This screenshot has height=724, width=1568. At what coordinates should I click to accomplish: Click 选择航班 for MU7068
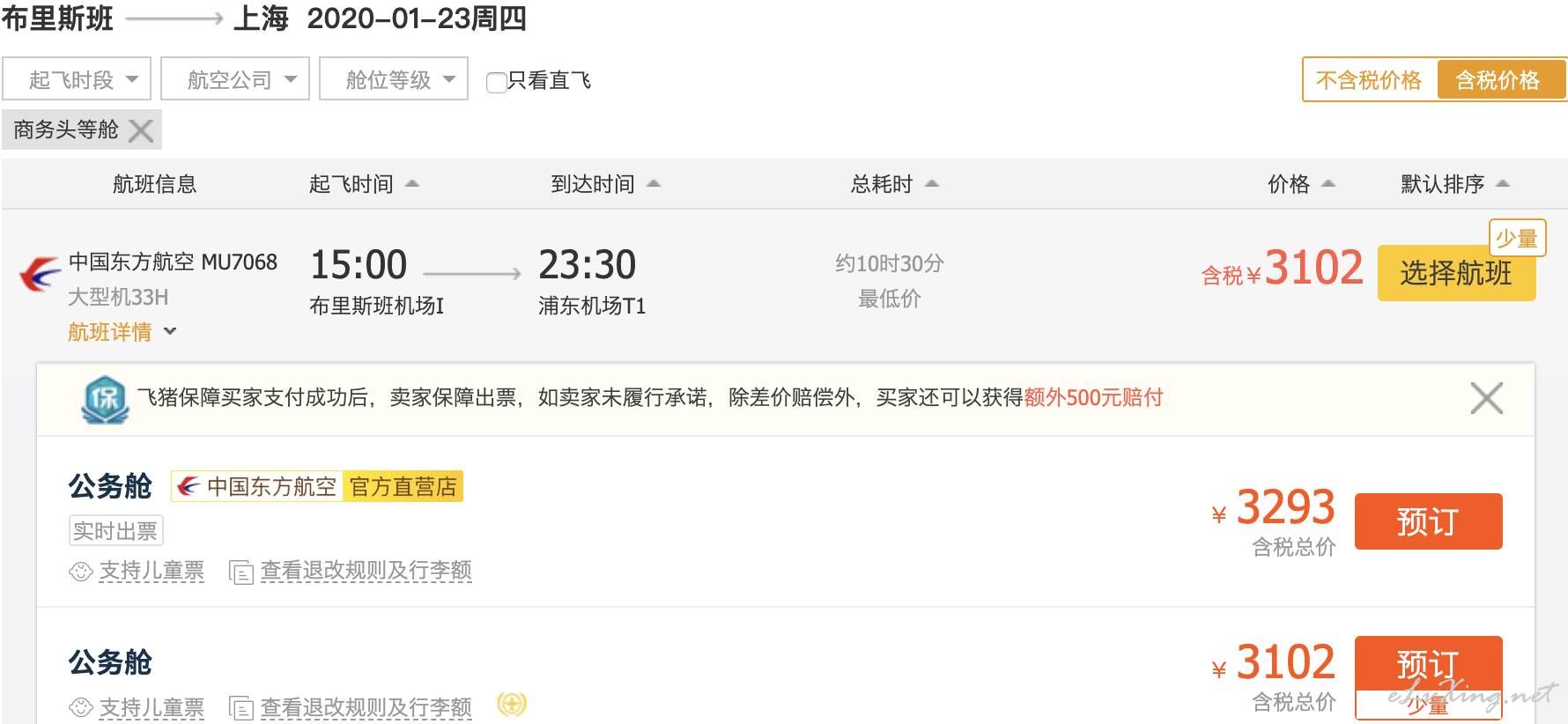(x=1457, y=273)
